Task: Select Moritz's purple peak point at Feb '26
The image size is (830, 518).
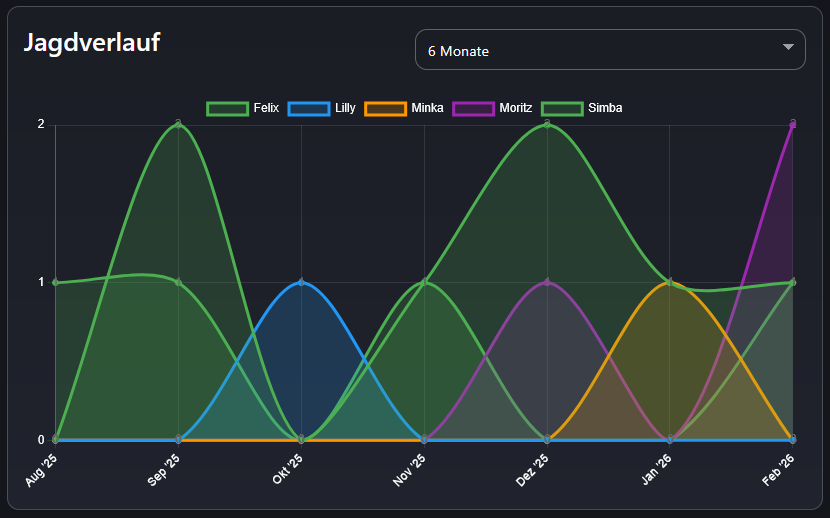Action: click(x=793, y=124)
